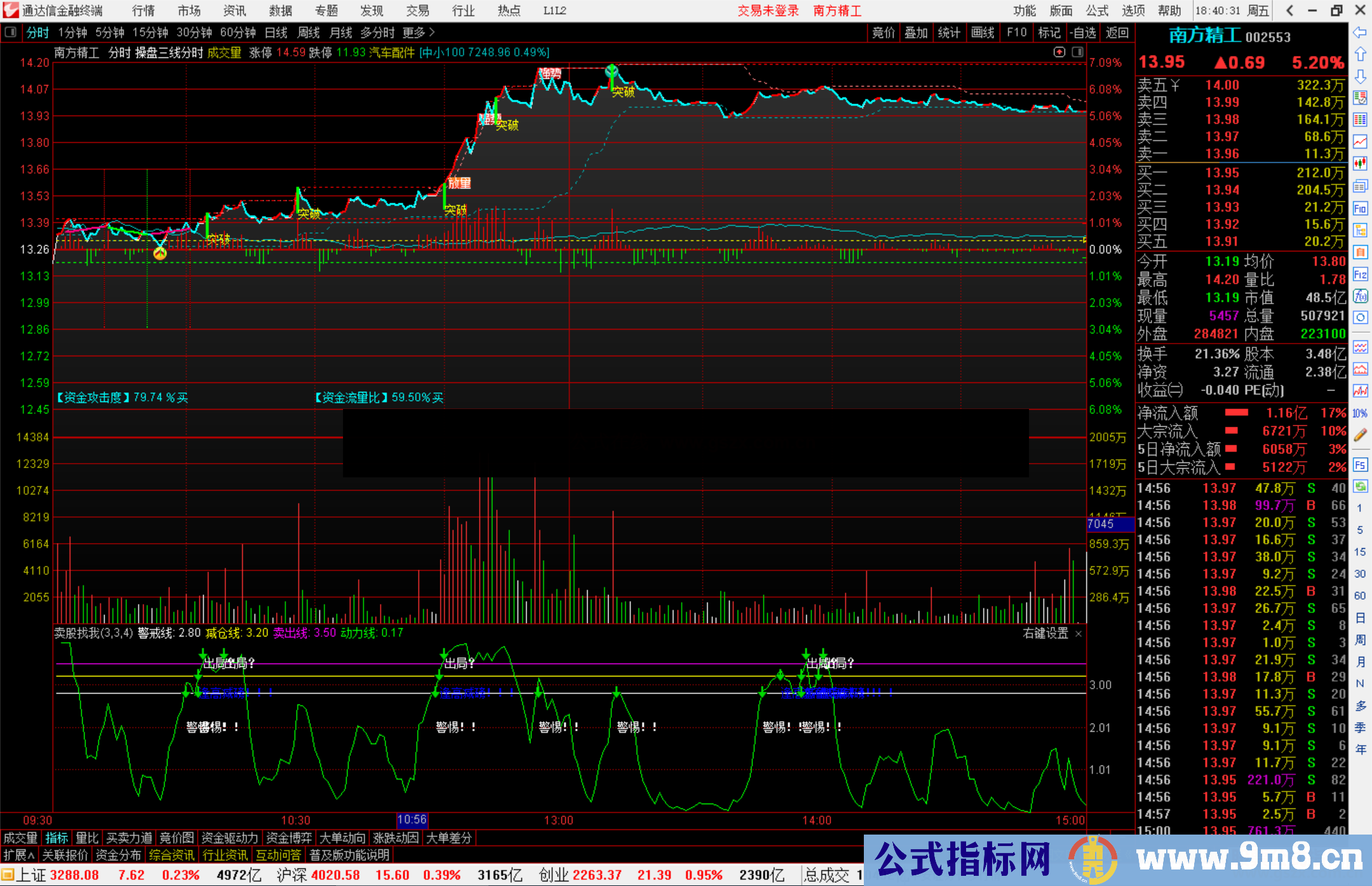Toggle the left panel layout icon
1372x886 pixels.
pos(11,32)
